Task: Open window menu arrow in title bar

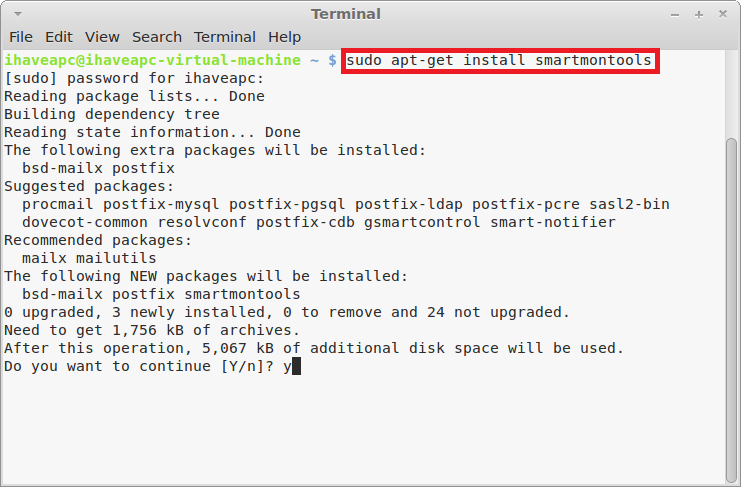Action: coord(18,14)
